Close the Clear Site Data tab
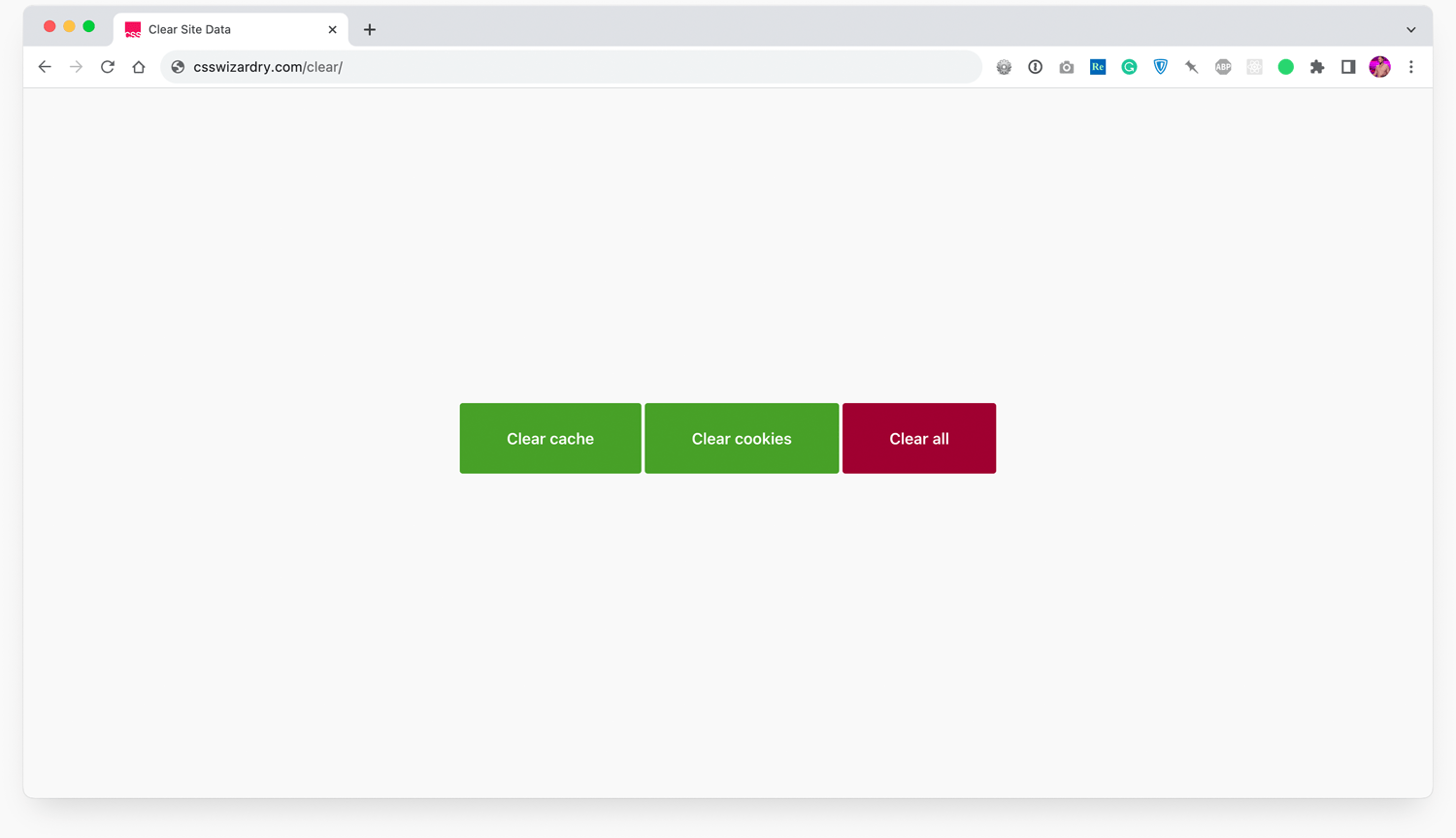 332,29
